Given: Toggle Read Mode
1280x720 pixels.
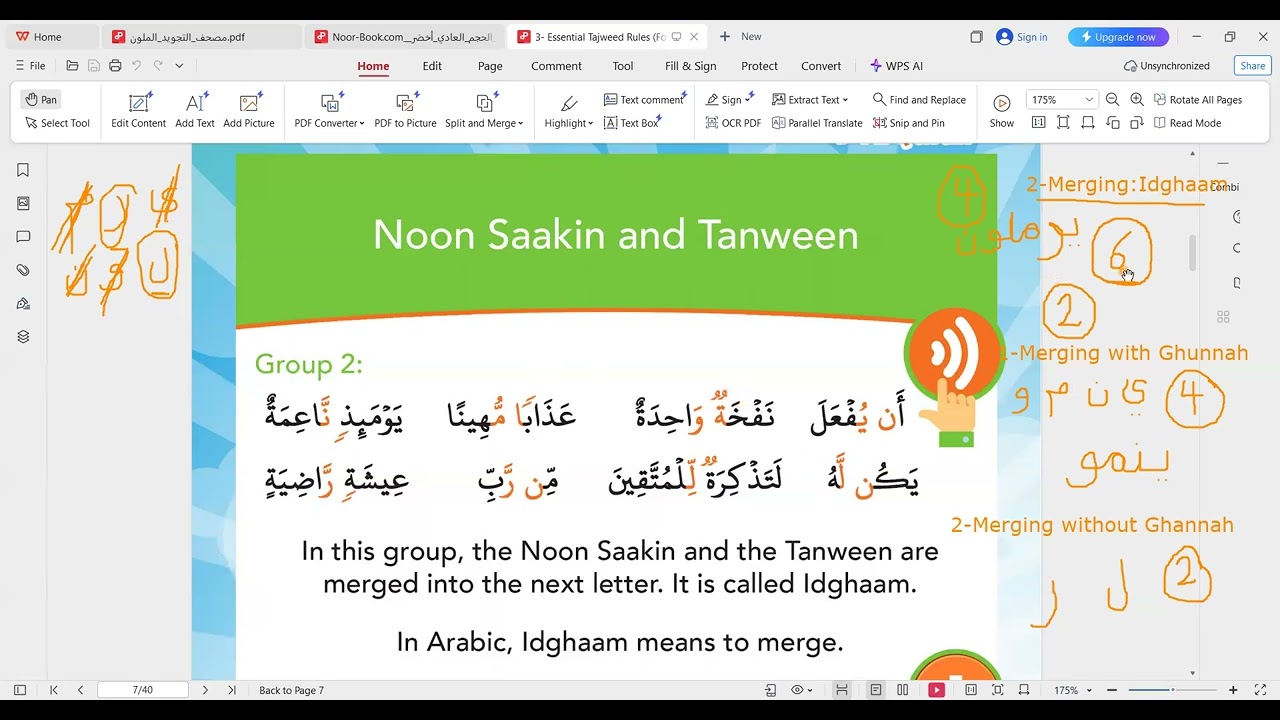Looking at the screenshot, I should click(x=1187, y=123).
